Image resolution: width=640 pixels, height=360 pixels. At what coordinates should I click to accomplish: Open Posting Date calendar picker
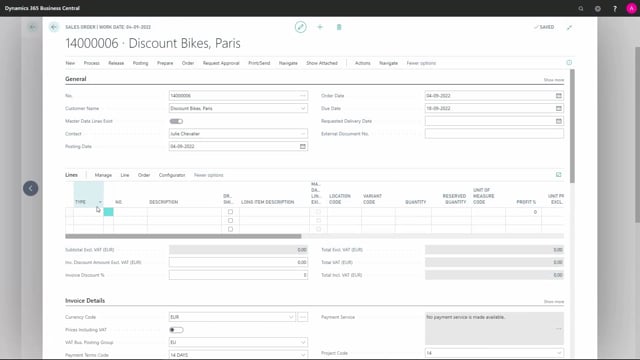[303, 146]
